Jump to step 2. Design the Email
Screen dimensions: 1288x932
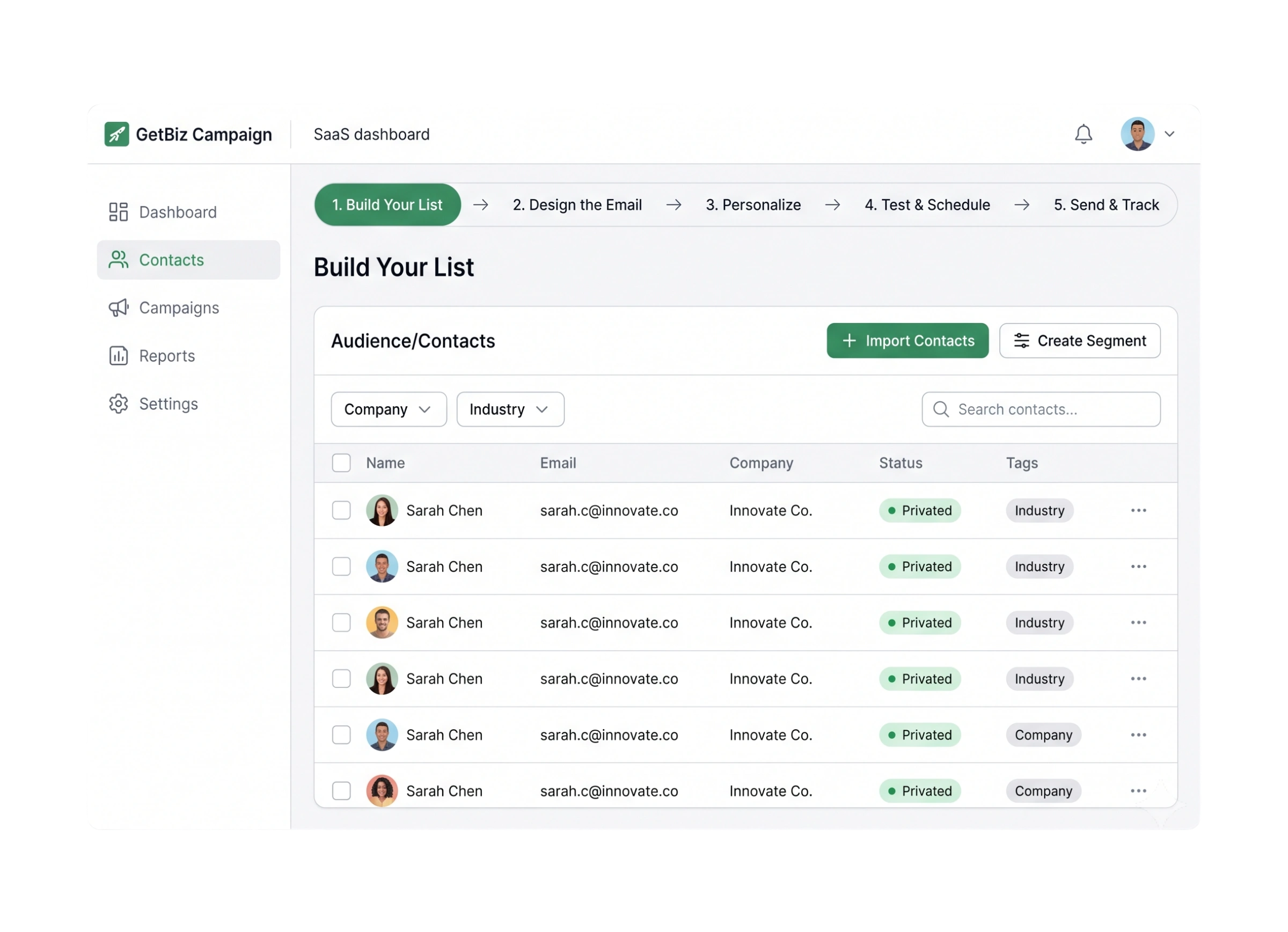[x=577, y=205]
